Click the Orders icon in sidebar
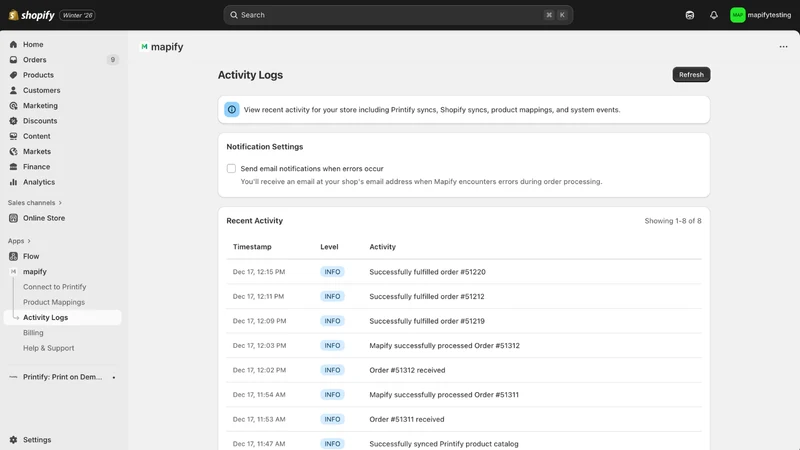This screenshot has width=800, height=450. [13, 60]
